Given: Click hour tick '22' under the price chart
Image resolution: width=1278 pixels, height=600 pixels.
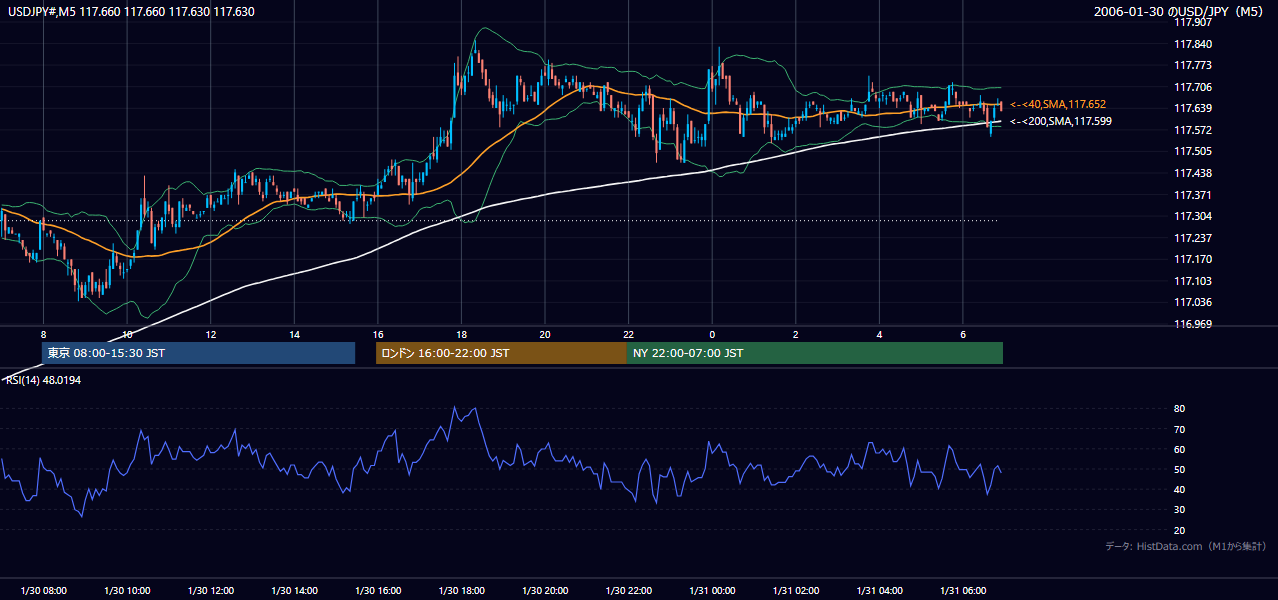Looking at the screenshot, I should coord(628,334).
